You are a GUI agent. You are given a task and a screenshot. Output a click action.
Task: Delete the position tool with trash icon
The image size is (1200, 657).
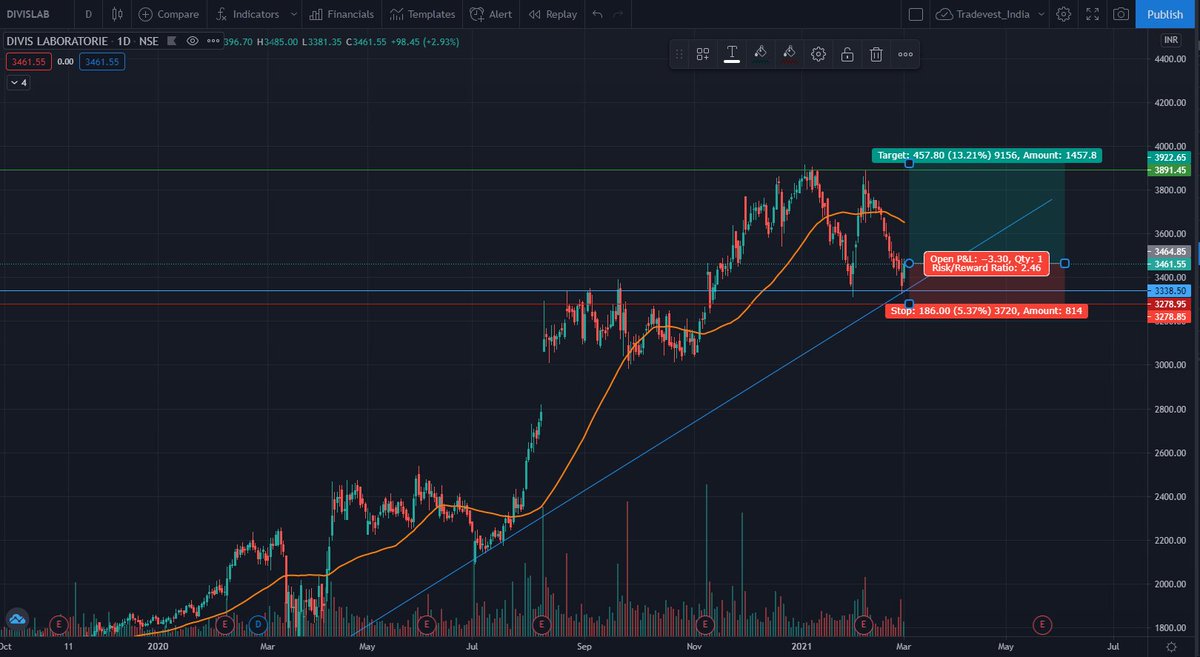(876, 54)
